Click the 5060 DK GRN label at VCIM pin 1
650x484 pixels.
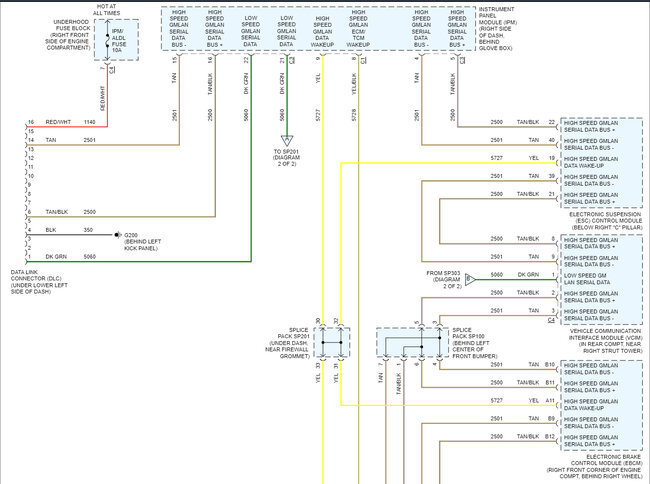pyautogui.click(x=514, y=275)
